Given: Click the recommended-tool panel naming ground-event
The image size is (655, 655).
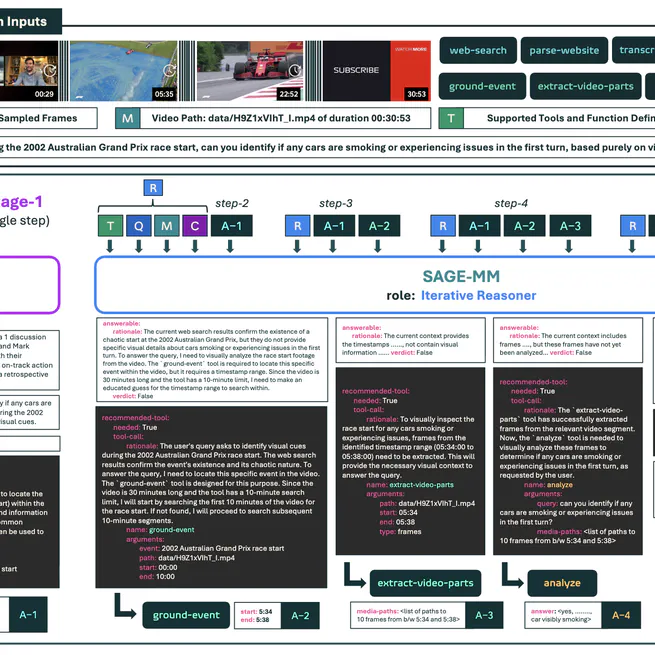Looking at the screenshot, I should coord(211,497).
